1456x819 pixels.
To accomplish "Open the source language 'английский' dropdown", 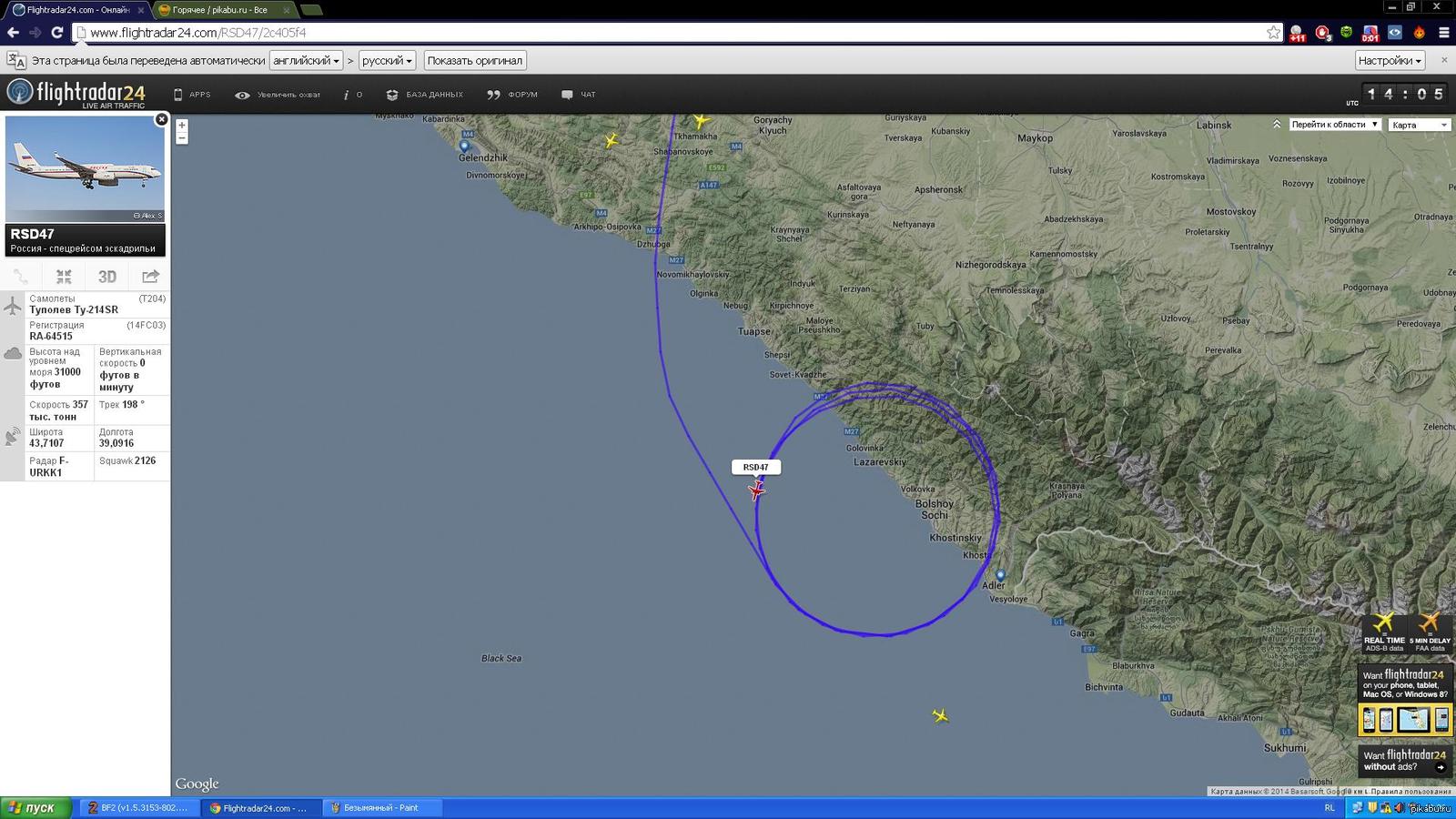I will [x=306, y=61].
